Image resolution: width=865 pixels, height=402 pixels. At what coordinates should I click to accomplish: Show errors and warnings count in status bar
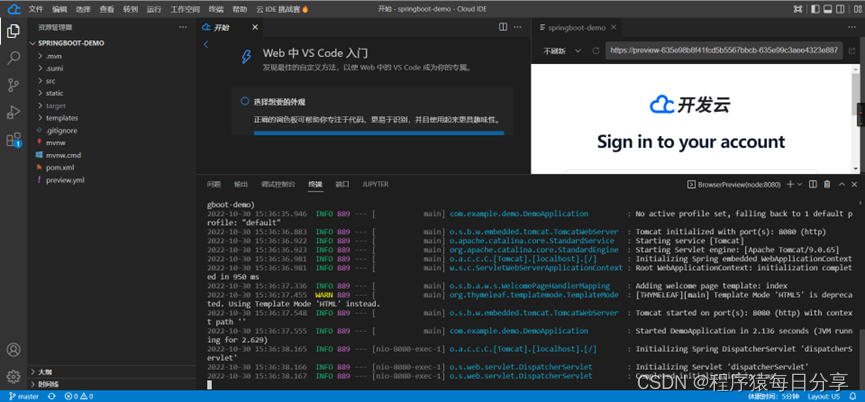click(x=78, y=396)
